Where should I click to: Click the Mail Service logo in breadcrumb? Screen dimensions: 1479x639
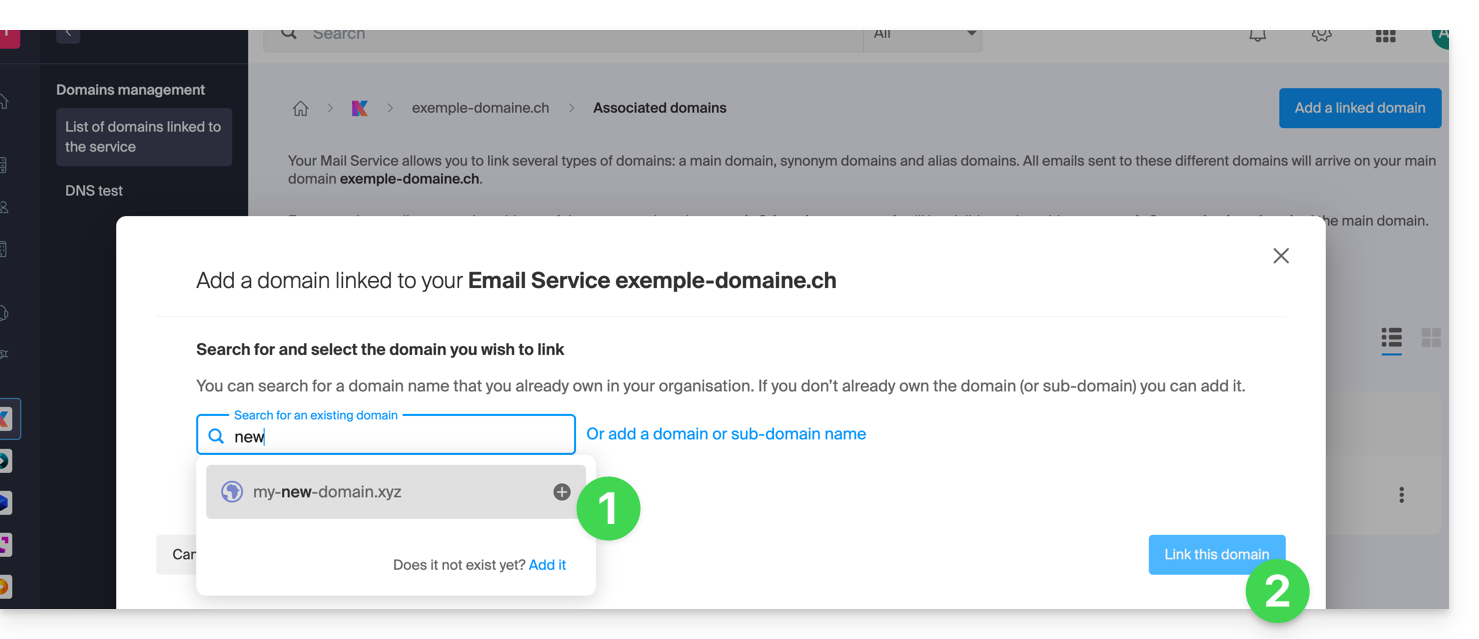pyautogui.click(x=360, y=109)
